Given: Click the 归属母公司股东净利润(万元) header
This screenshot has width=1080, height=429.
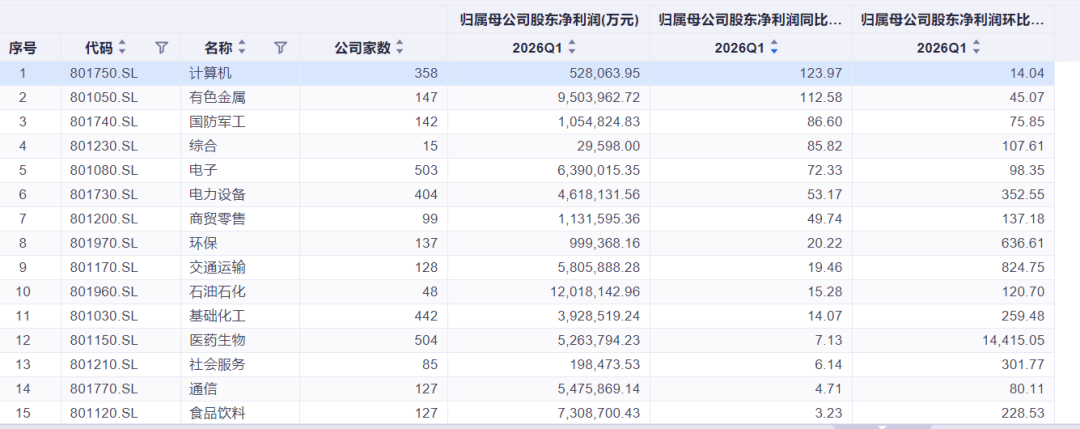Looking at the screenshot, I should (550, 20).
